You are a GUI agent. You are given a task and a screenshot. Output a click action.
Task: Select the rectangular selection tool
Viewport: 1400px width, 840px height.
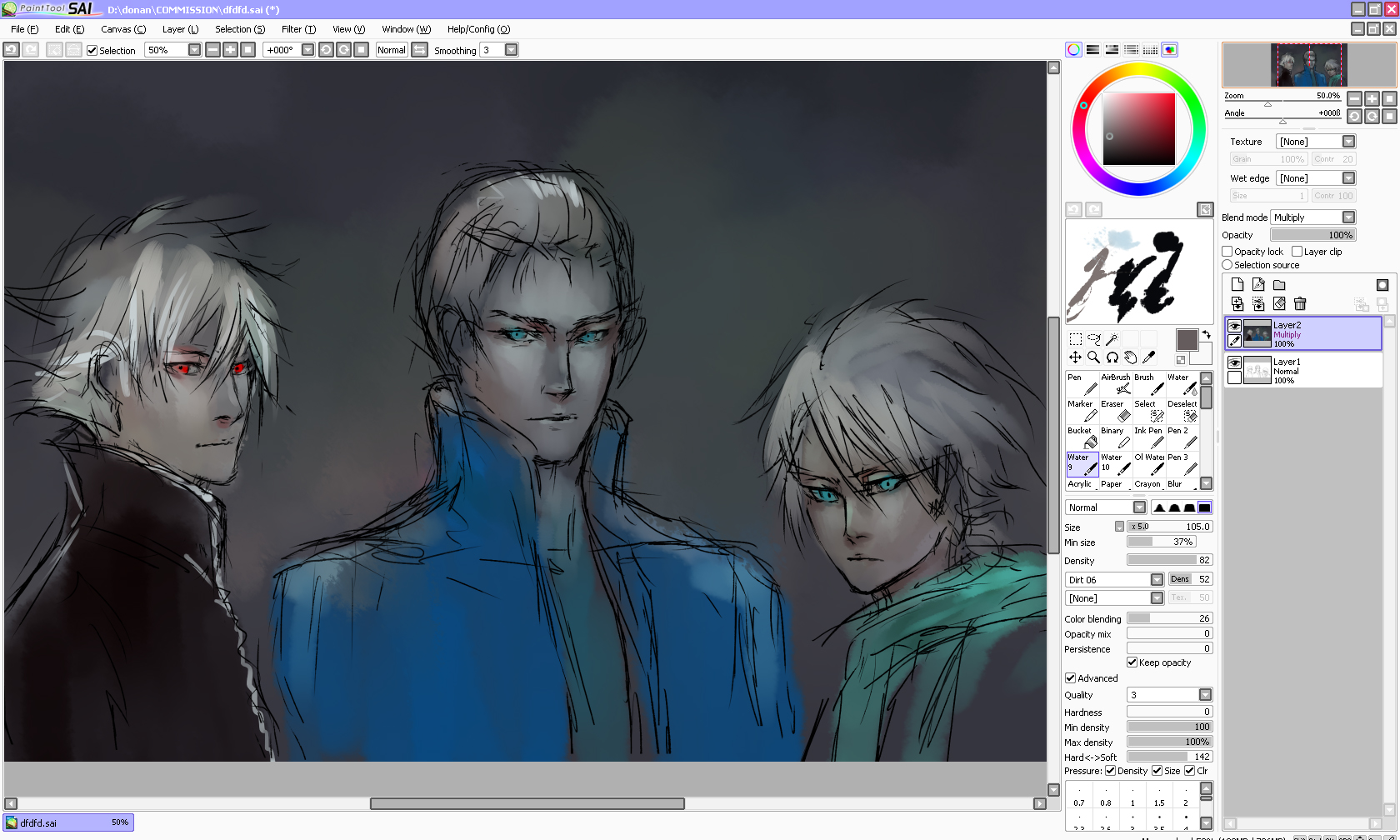click(1075, 339)
